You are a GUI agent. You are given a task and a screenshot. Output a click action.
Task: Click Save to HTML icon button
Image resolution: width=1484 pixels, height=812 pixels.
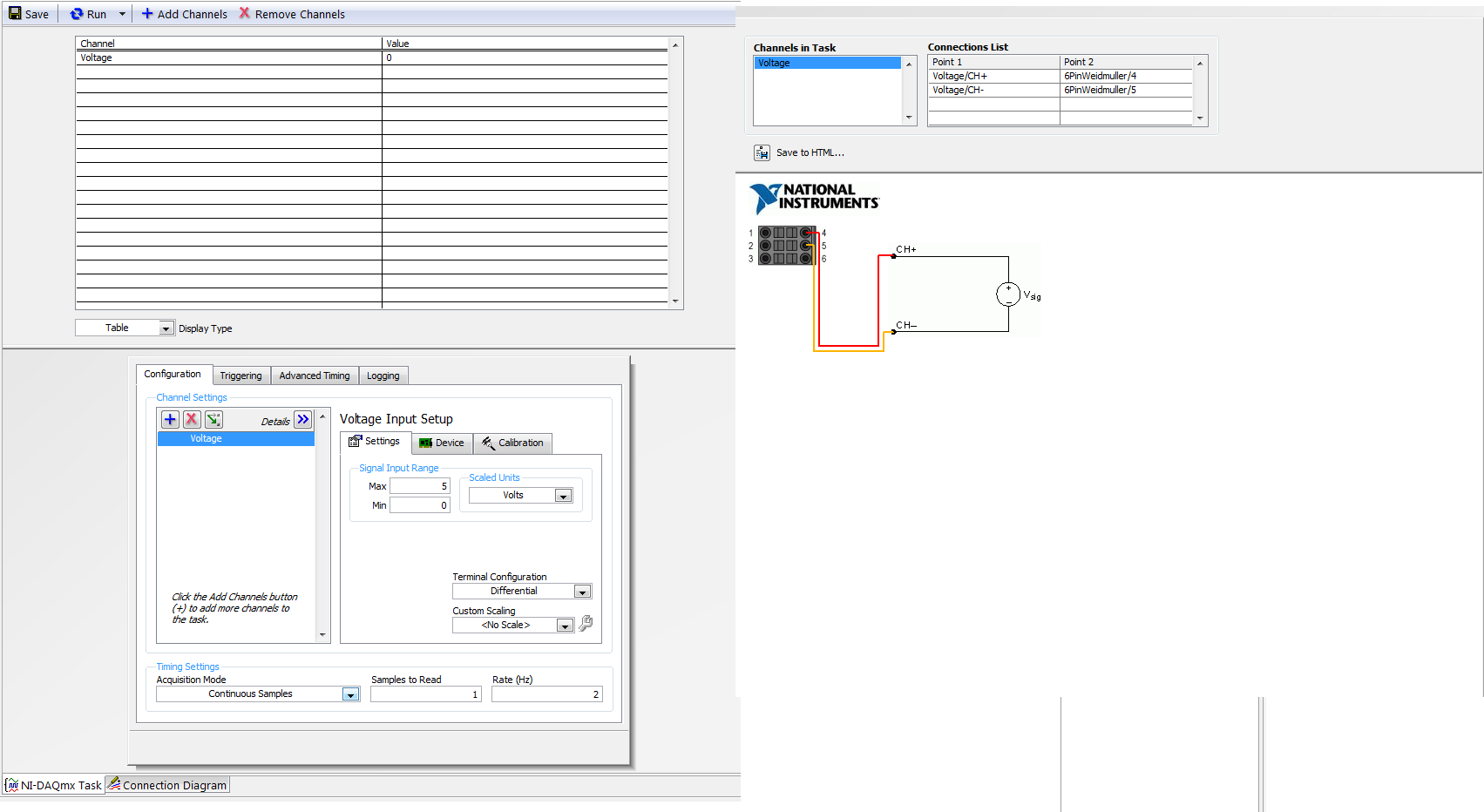click(x=762, y=152)
